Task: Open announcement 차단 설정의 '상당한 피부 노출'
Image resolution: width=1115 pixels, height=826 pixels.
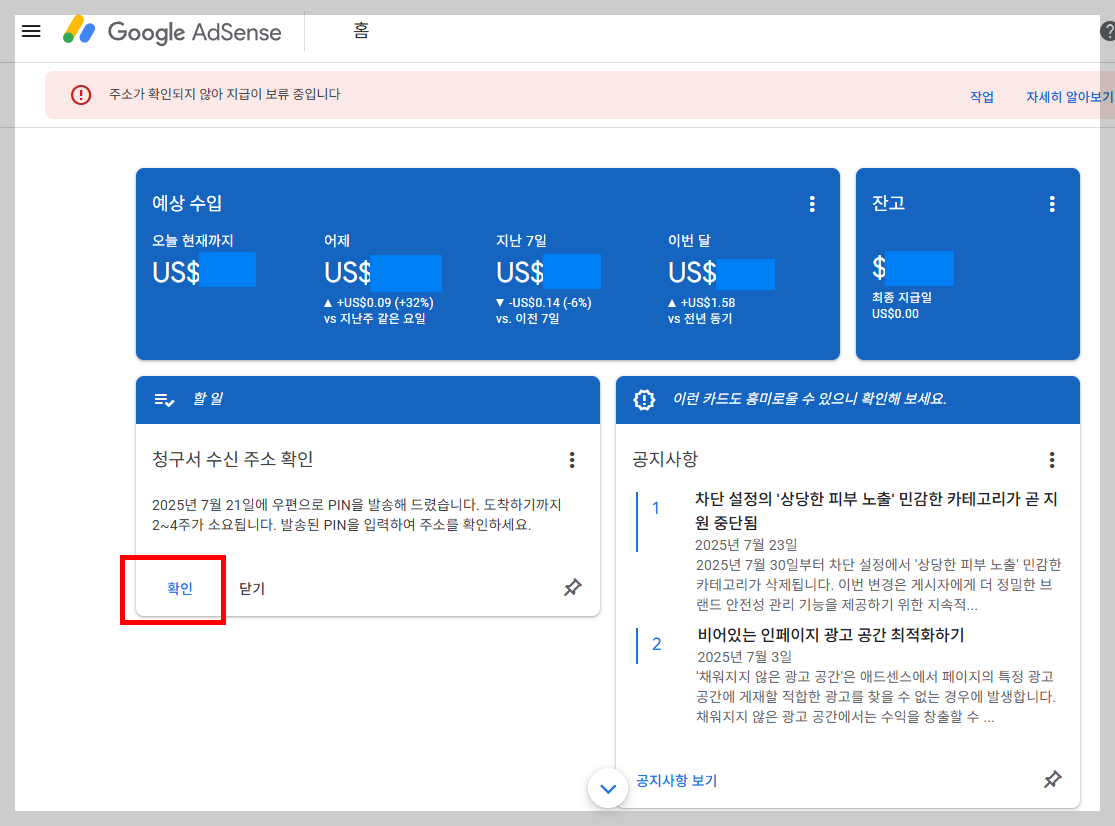Action: tap(876, 510)
